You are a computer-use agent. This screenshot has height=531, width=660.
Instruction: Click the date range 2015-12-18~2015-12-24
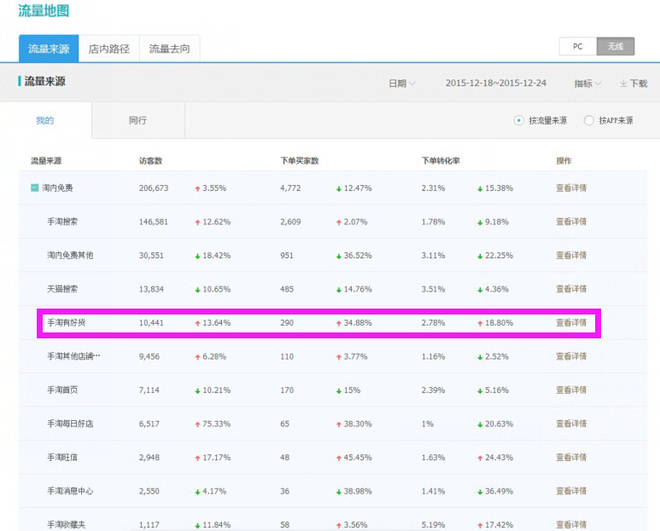(496, 83)
